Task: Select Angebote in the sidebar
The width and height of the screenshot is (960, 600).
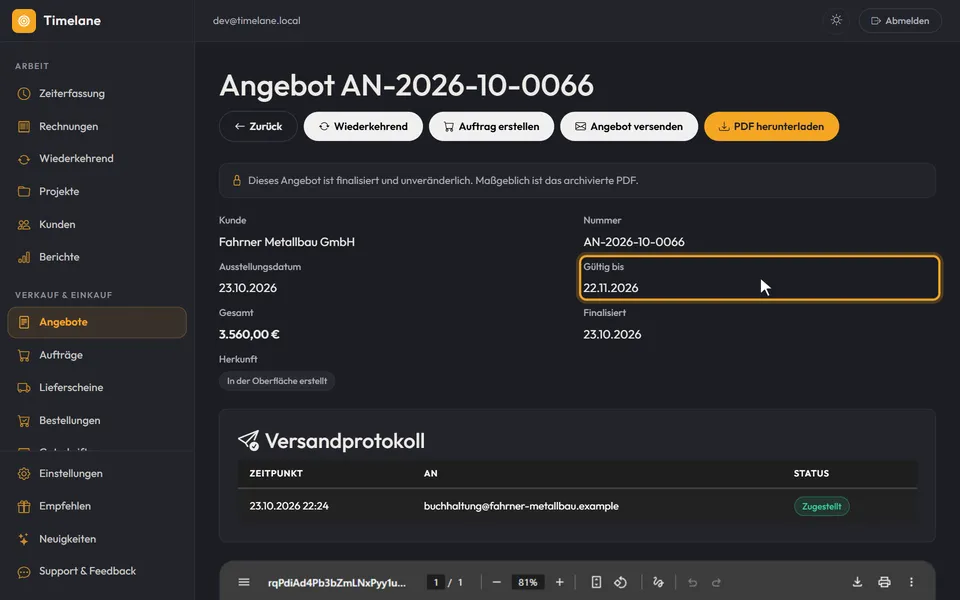Action: pos(97,322)
